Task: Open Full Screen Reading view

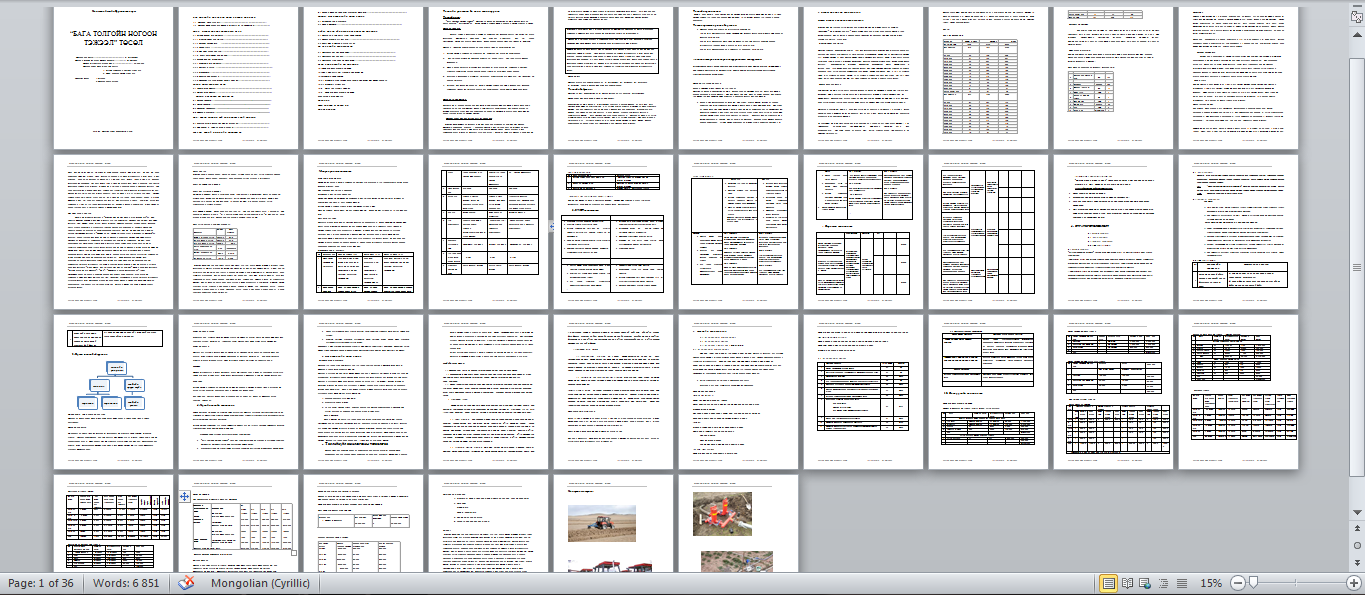Action: pyautogui.click(x=1128, y=583)
